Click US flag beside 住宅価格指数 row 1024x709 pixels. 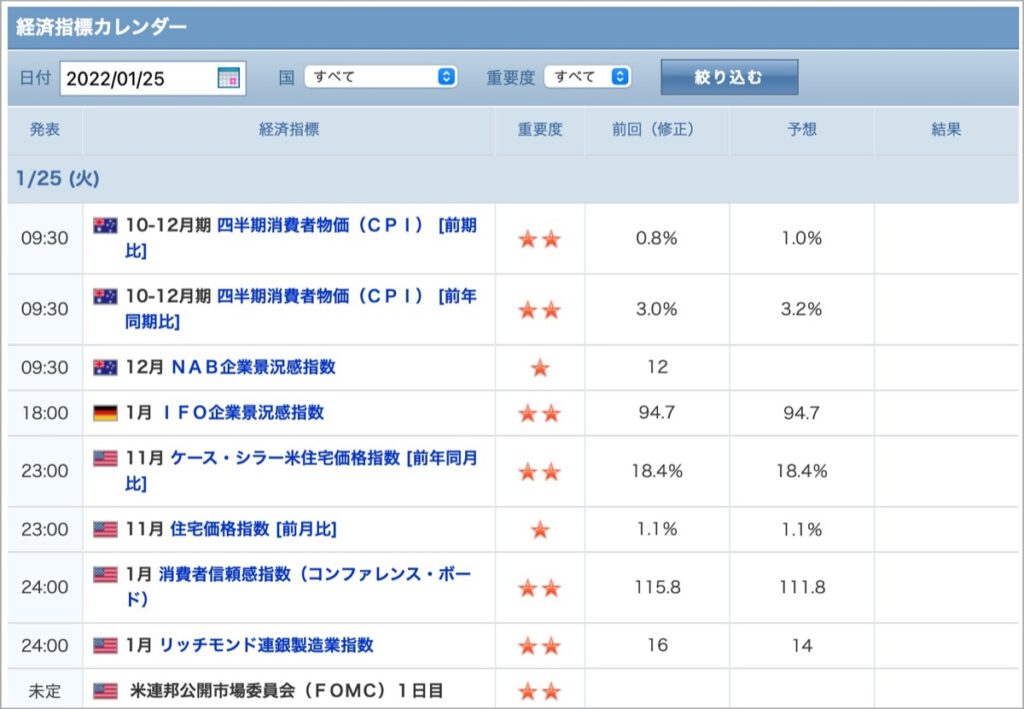click(x=105, y=529)
